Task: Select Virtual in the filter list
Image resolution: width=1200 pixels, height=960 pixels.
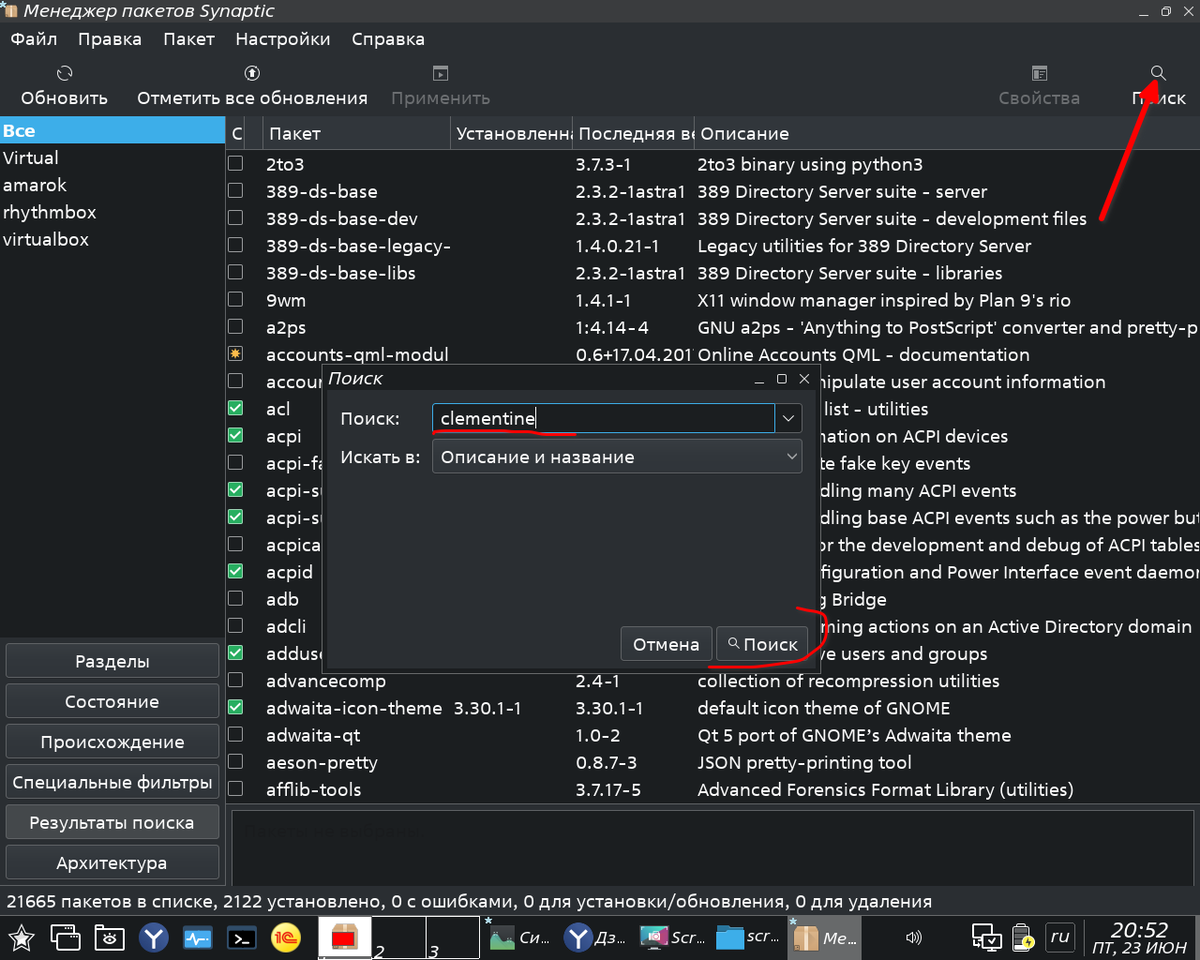Action: click(x=112, y=158)
